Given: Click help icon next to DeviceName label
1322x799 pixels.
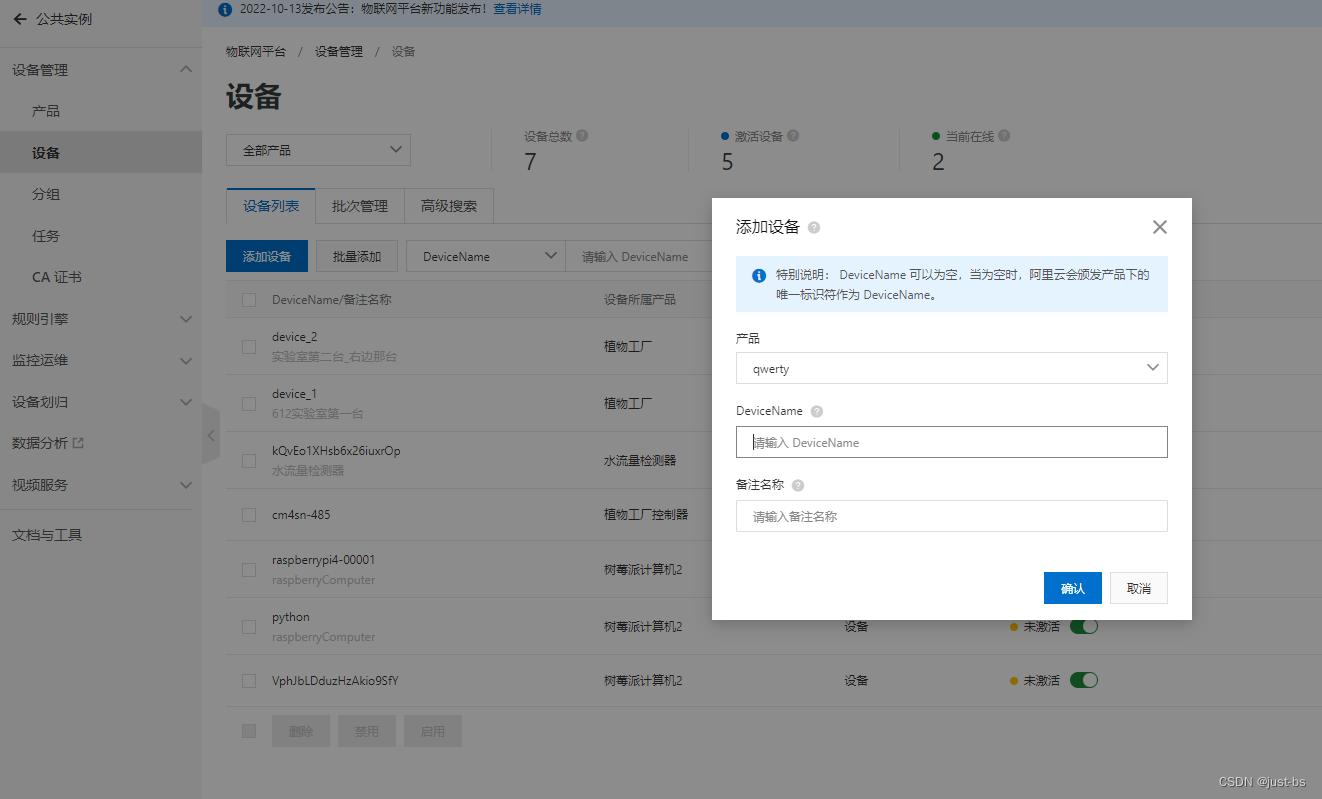Looking at the screenshot, I should tap(817, 411).
